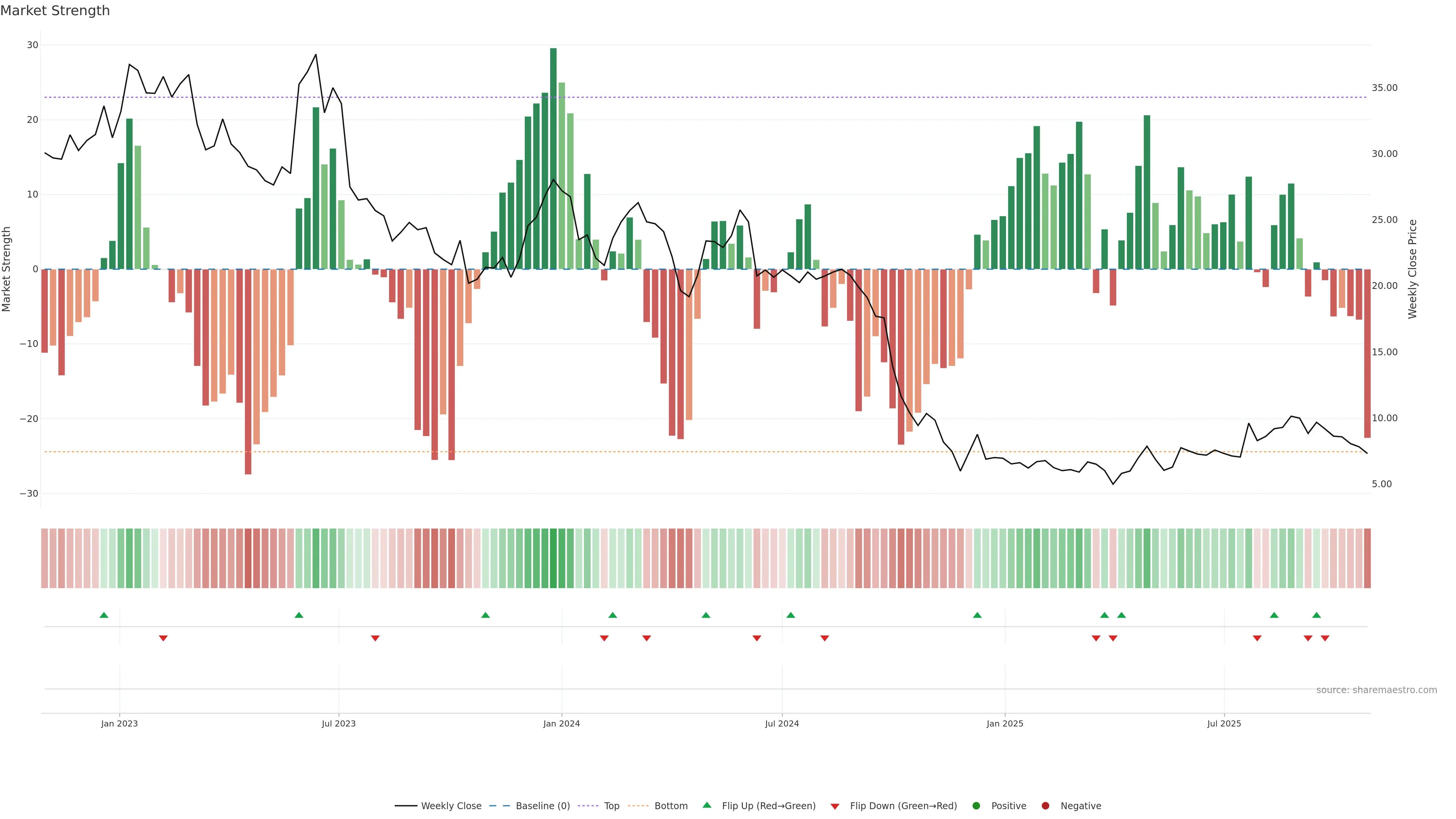This screenshot has width=1456, height=819.
Task: Click the Negative red circle legend icon
Action: click(1045, 805)
